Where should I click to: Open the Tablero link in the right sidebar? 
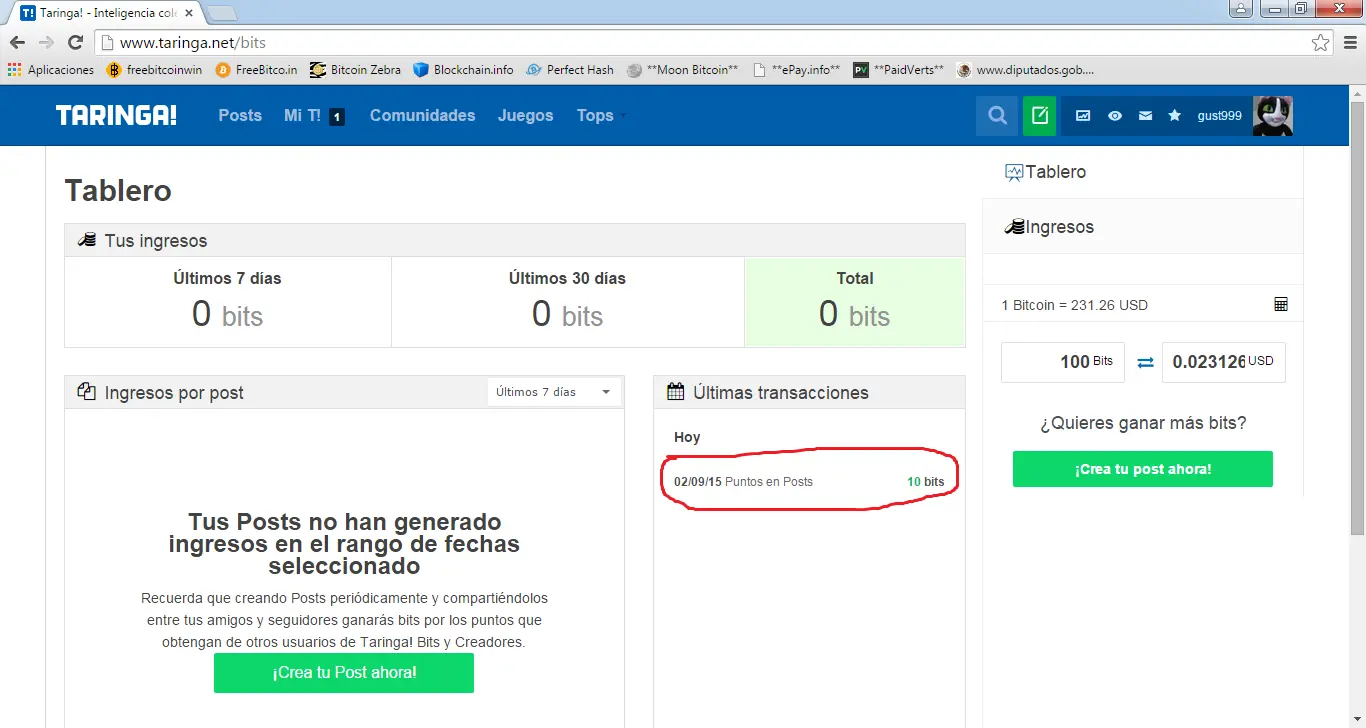pos(1045,172)
